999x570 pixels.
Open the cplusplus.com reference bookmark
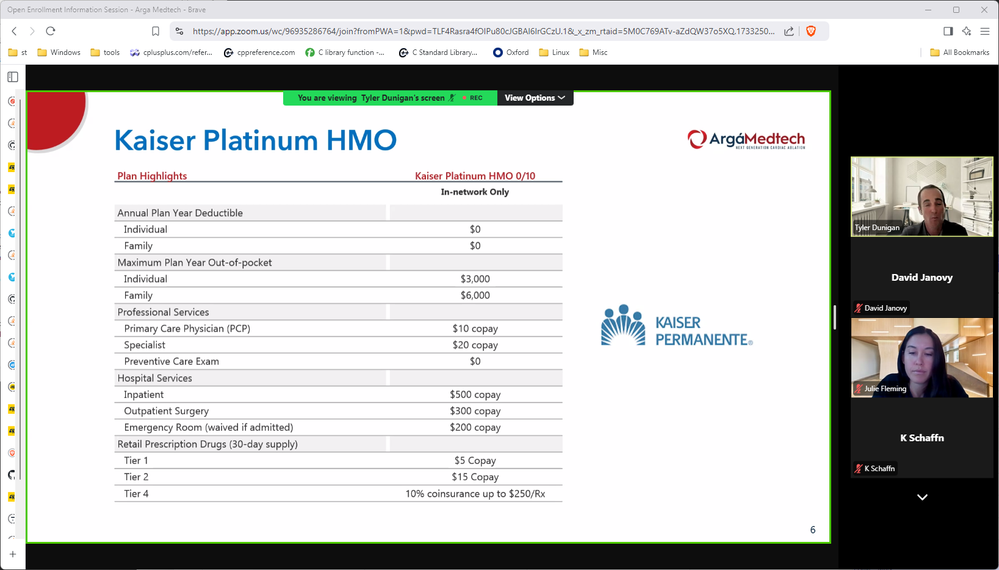(x=171, y=52)
